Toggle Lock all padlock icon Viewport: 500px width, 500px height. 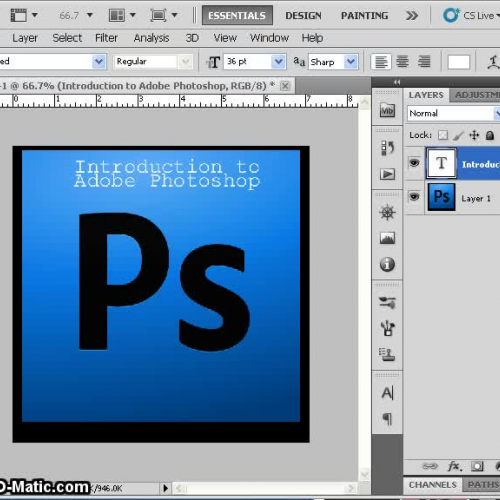tap(490, 135)
